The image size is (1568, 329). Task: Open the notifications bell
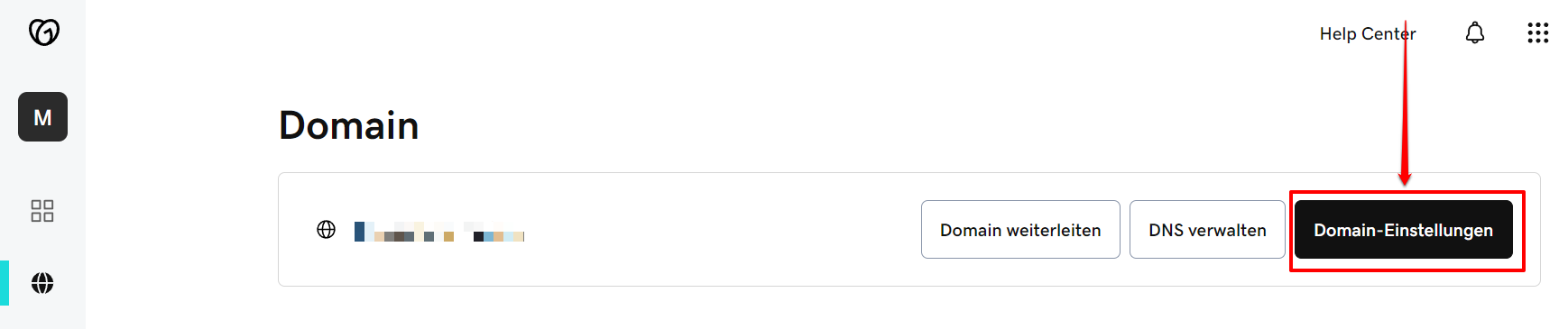click(x=1474, y=33)
